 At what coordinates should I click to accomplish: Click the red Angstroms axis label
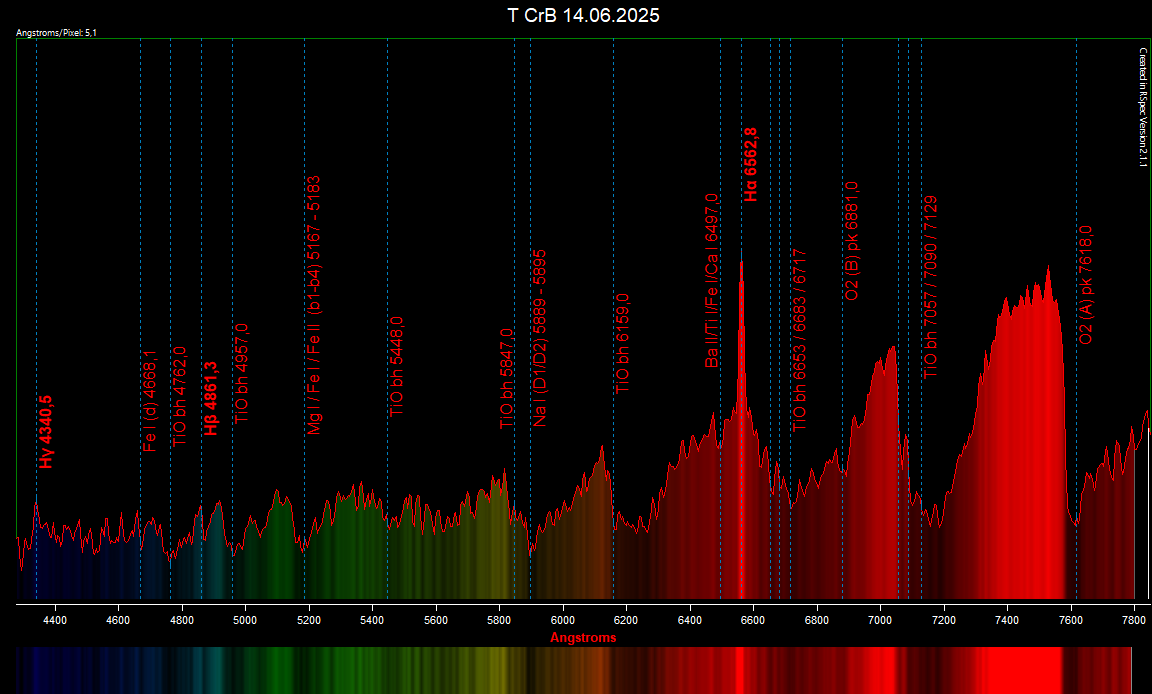coord(583,637)
